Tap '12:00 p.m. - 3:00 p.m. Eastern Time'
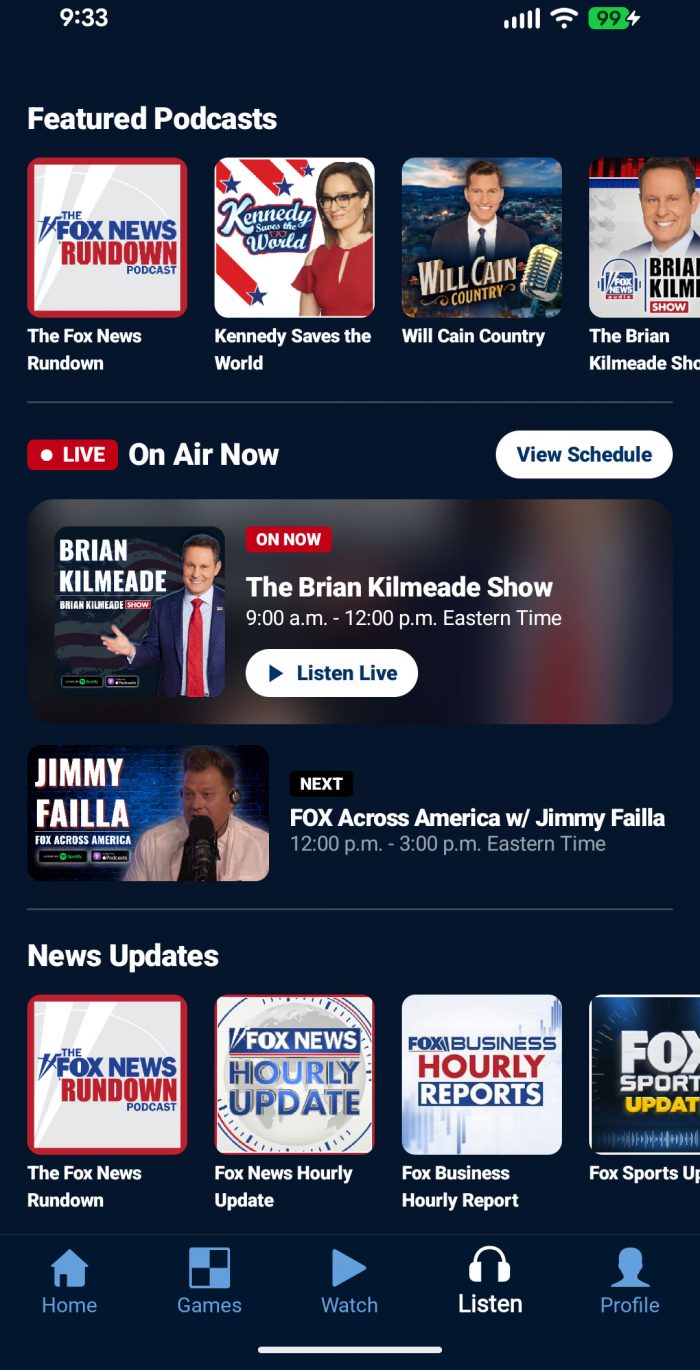 click(448, 844)
